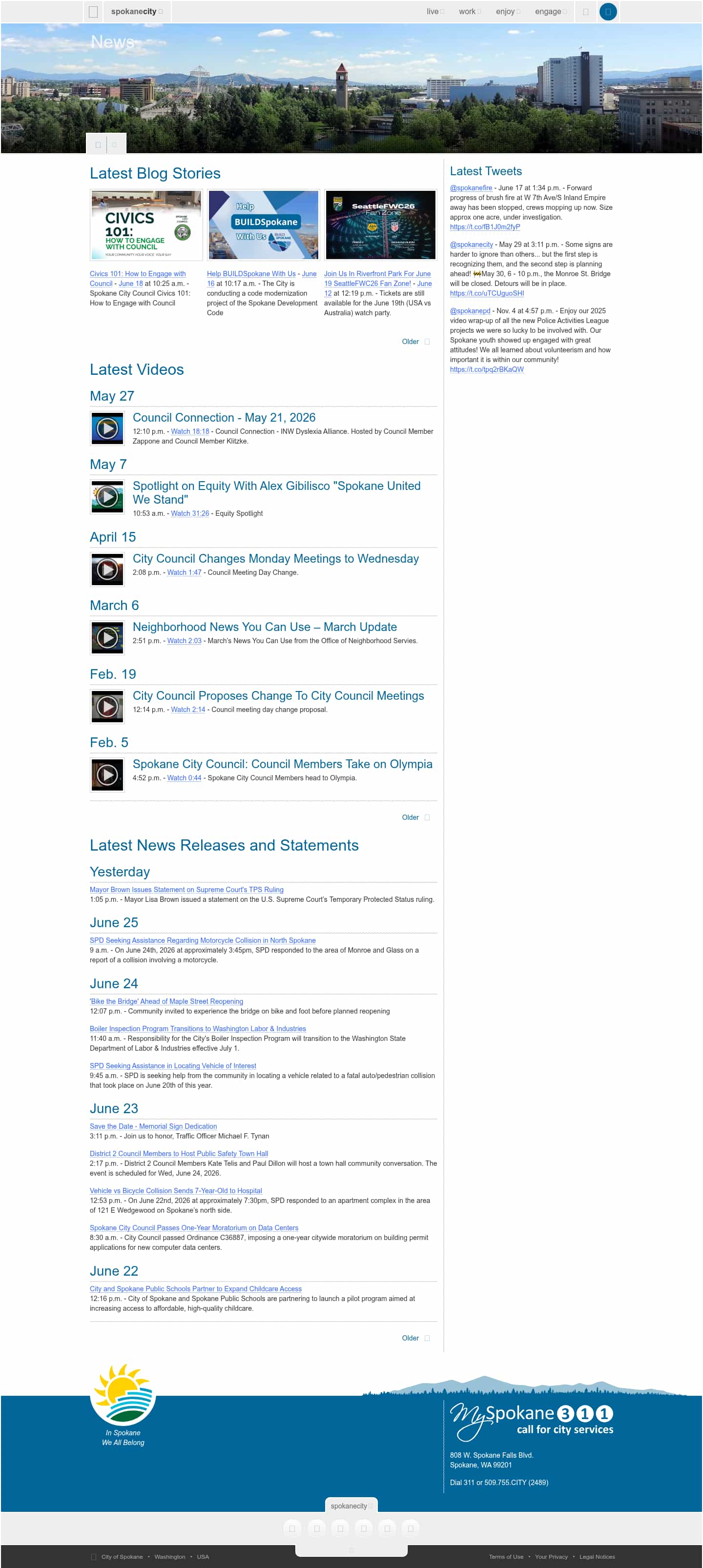Open the @spokanecity tweet handle
Image resolution: width=703 pixels, height=1568 pixels.
(471, 244)
